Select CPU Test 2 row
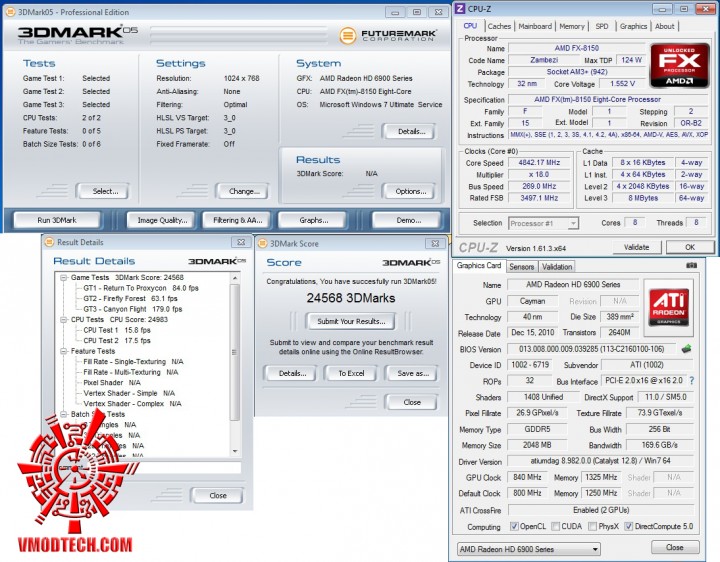The width and height of the screenshot is (720, 562). pyautogui.click(x=117, y=341)
